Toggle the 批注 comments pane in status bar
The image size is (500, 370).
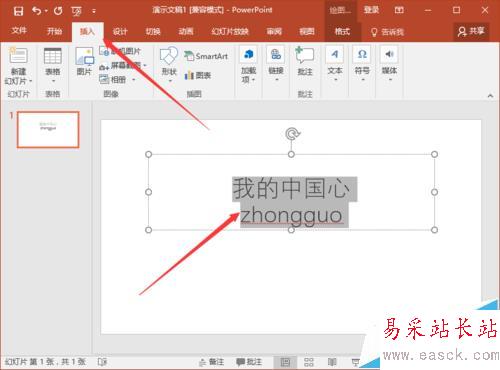[x=249, y=362]
